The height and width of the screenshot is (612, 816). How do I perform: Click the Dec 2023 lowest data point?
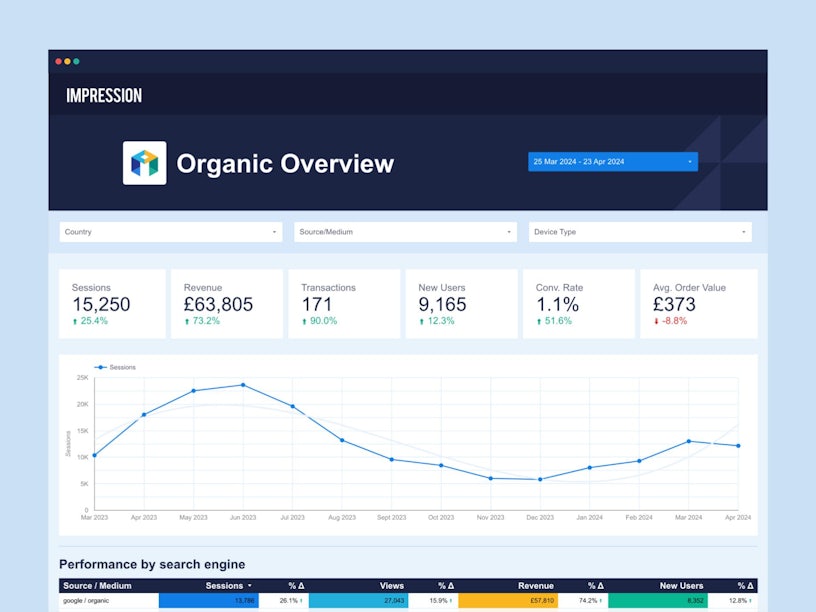[x=540, y=479]
